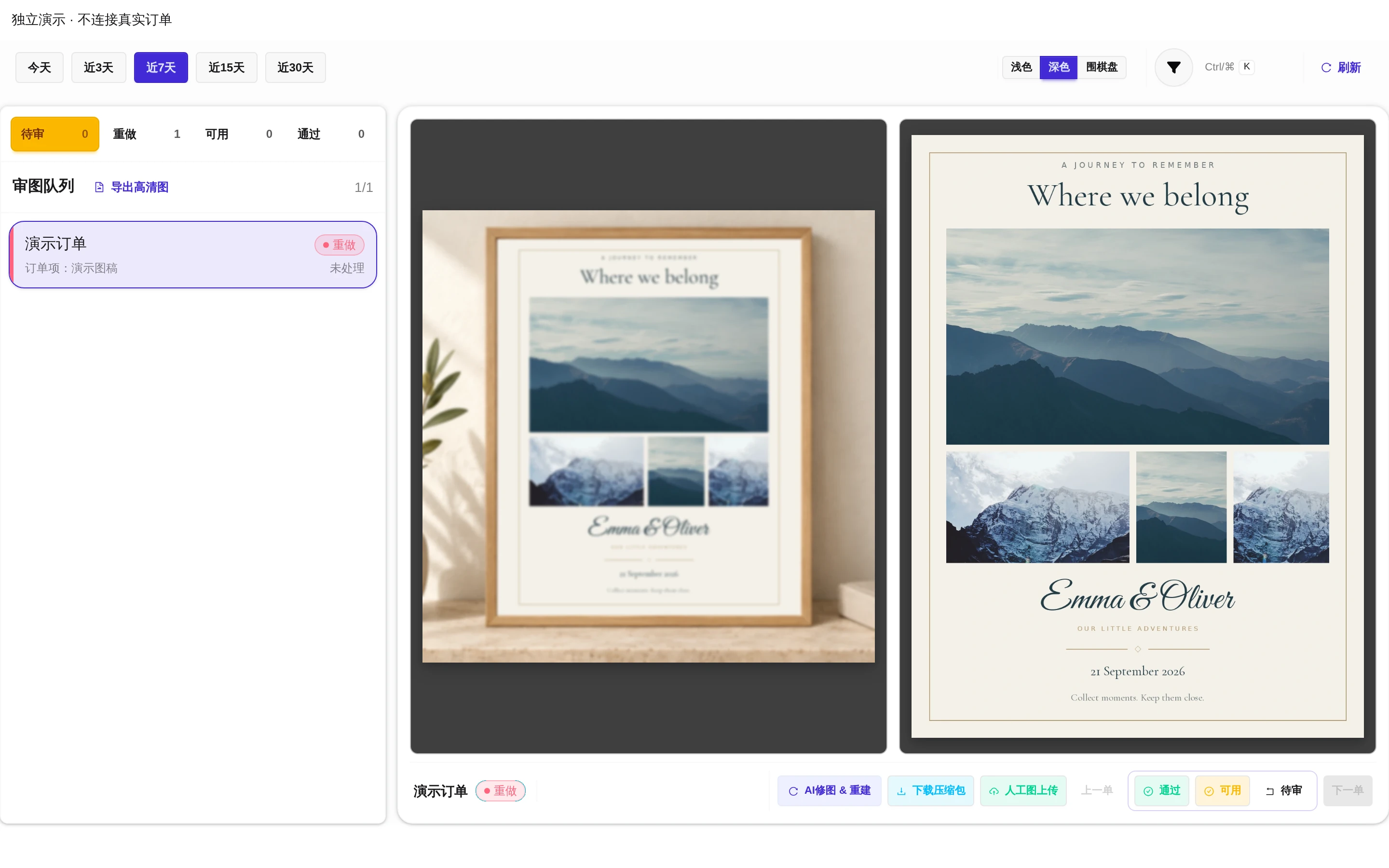Mark the order as 可用

pos(1223,790)
